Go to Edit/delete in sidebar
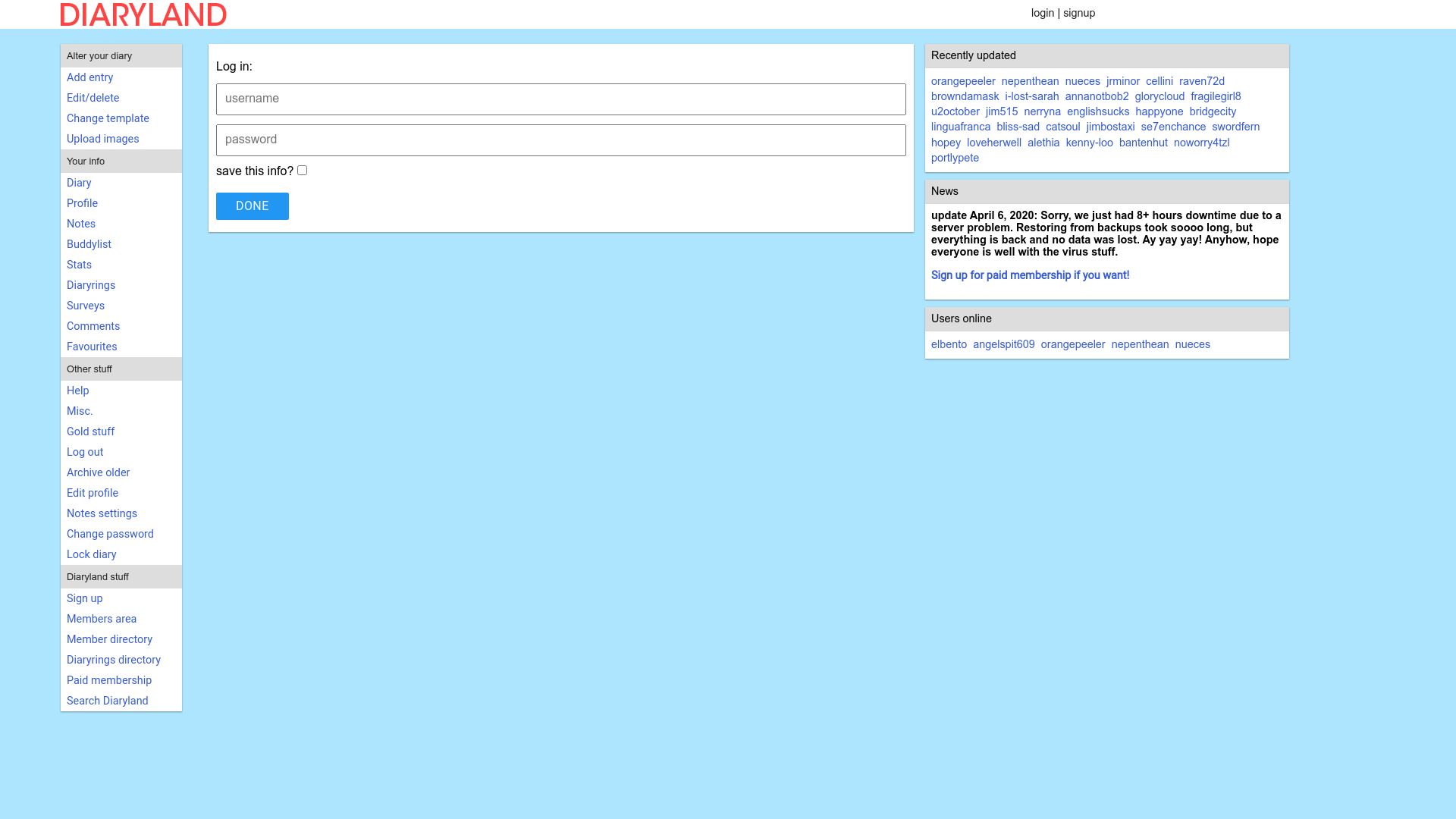 (93, 98)
